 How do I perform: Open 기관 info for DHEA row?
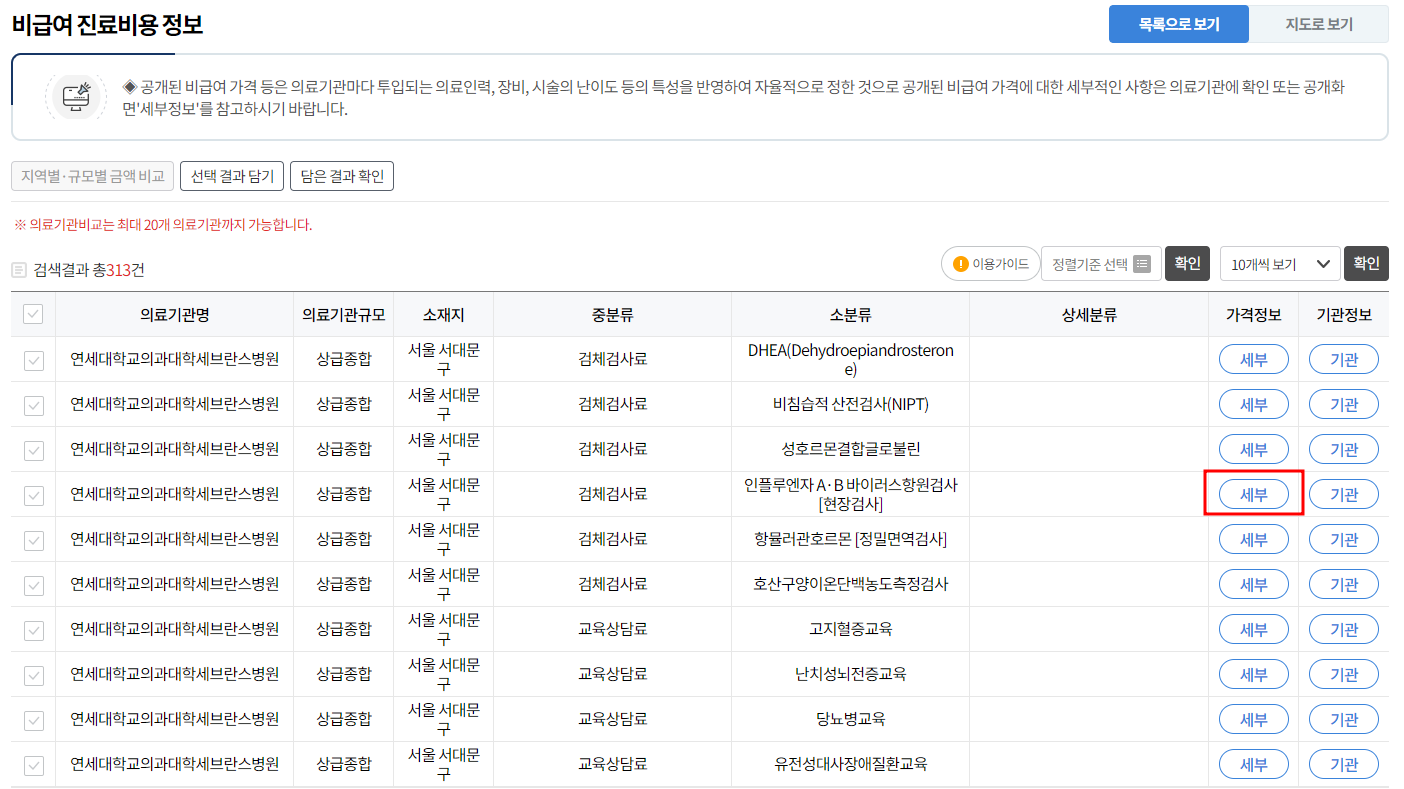pos(1344,360)
